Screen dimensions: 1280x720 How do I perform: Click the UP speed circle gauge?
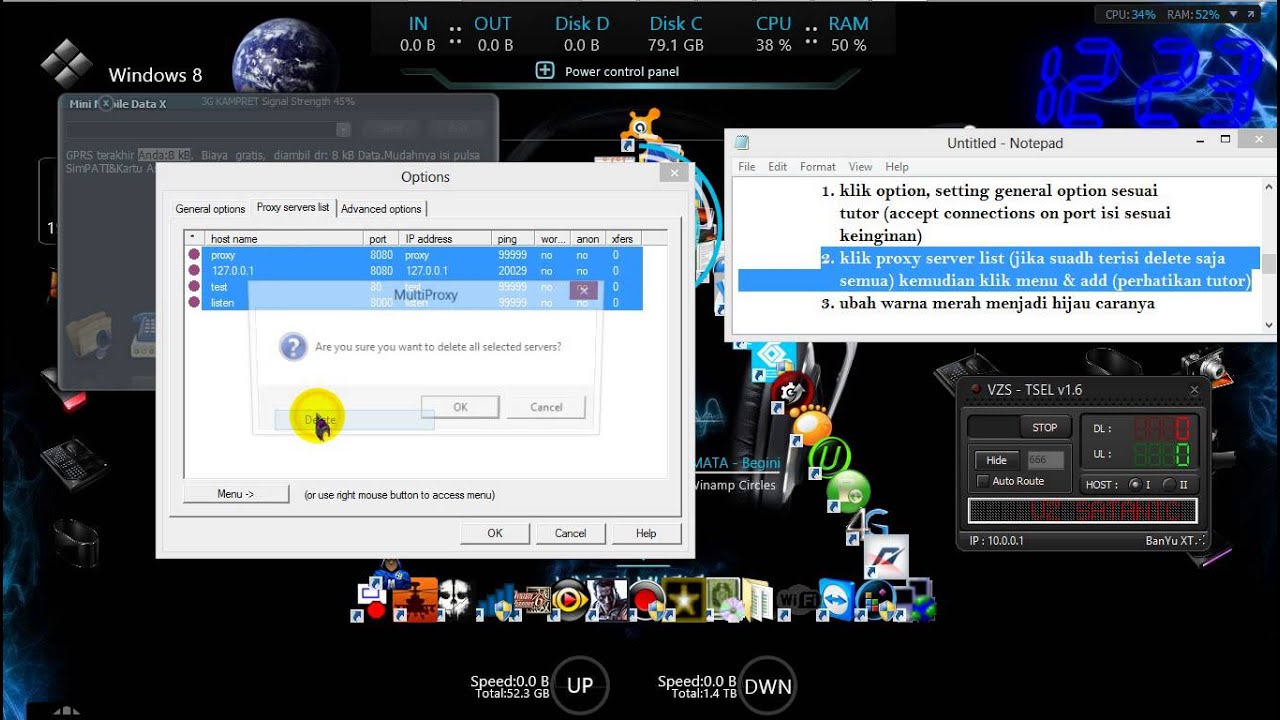point(580,685)
